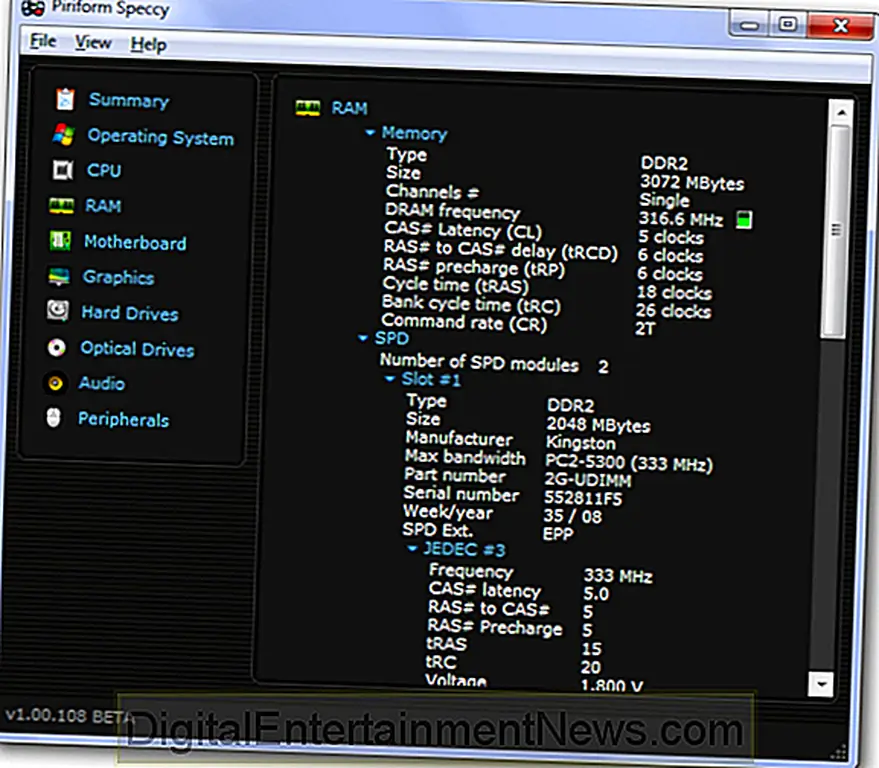Collapse the Memory tree node
Viewport: 879px width, 768px height.
pos(369,133)
